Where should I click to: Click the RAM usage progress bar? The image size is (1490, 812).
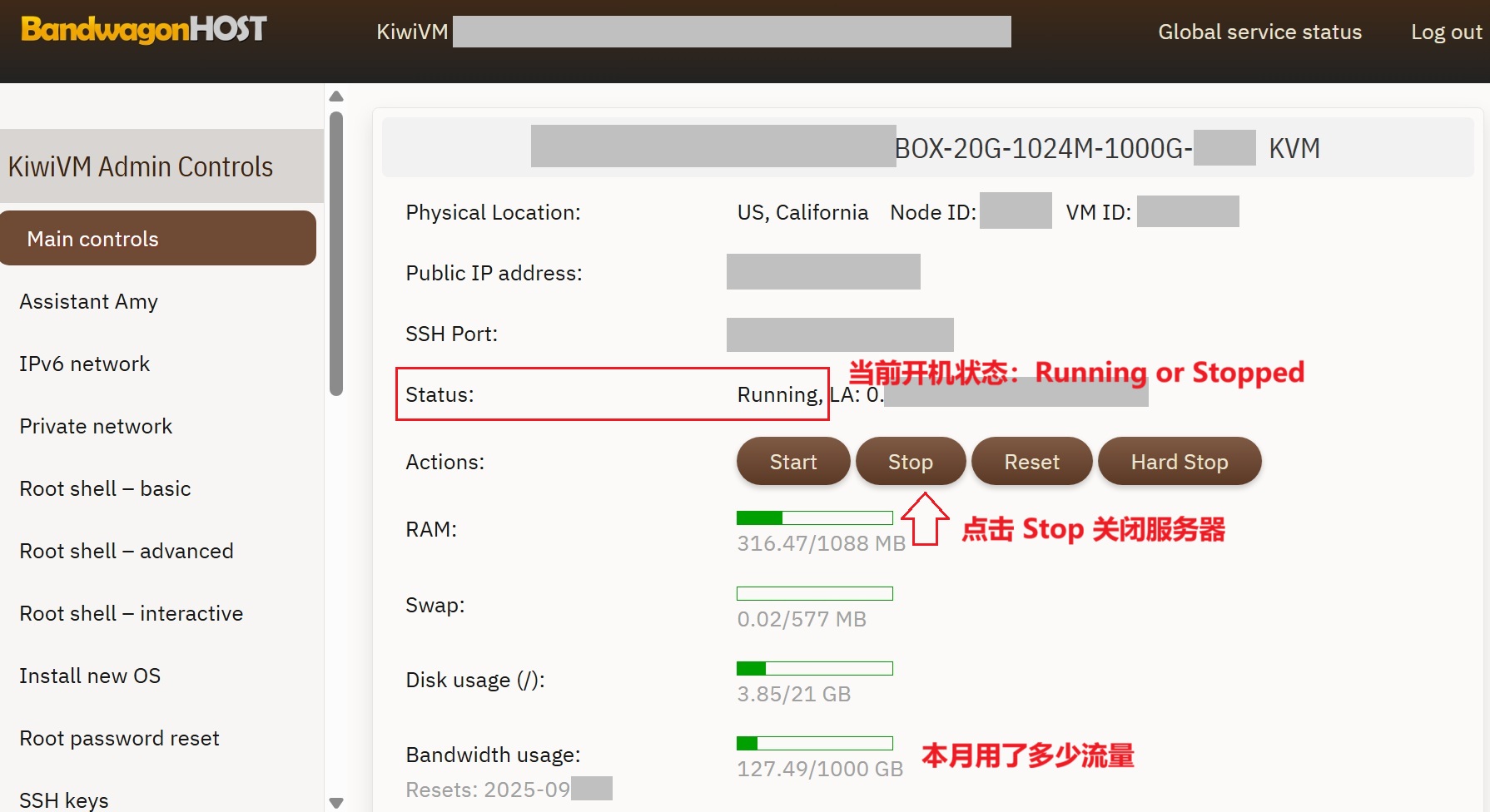pyautogui.click(x=814, y=518)
